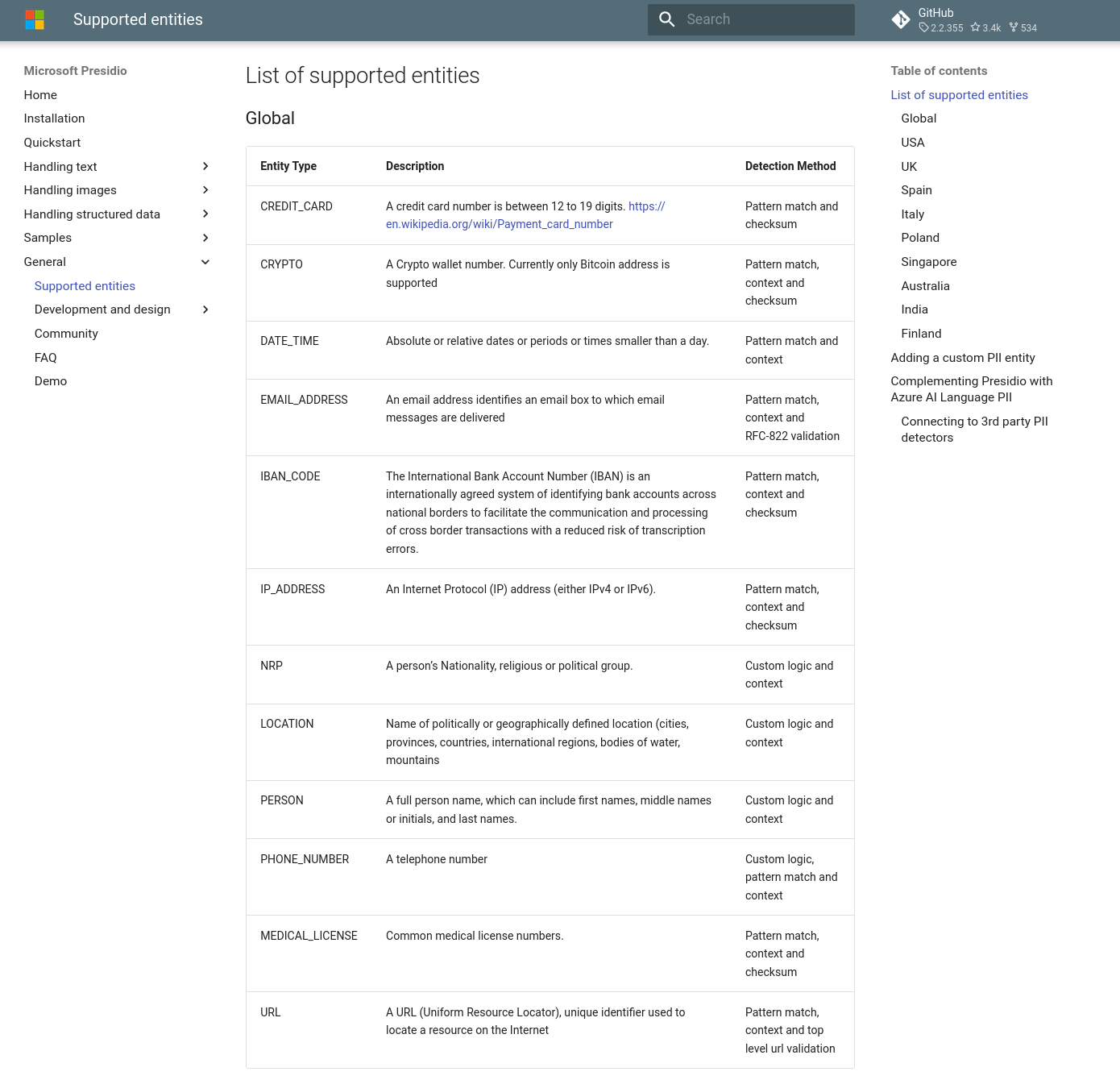The width and height of the screenshot is (1120, 1080).
Task: Open the Demo page
Action: click(x=51, y=381)
